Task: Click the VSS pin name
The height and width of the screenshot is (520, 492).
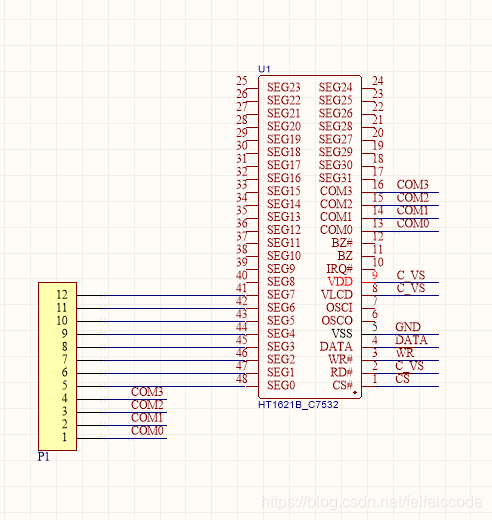Action: (342, 334)
